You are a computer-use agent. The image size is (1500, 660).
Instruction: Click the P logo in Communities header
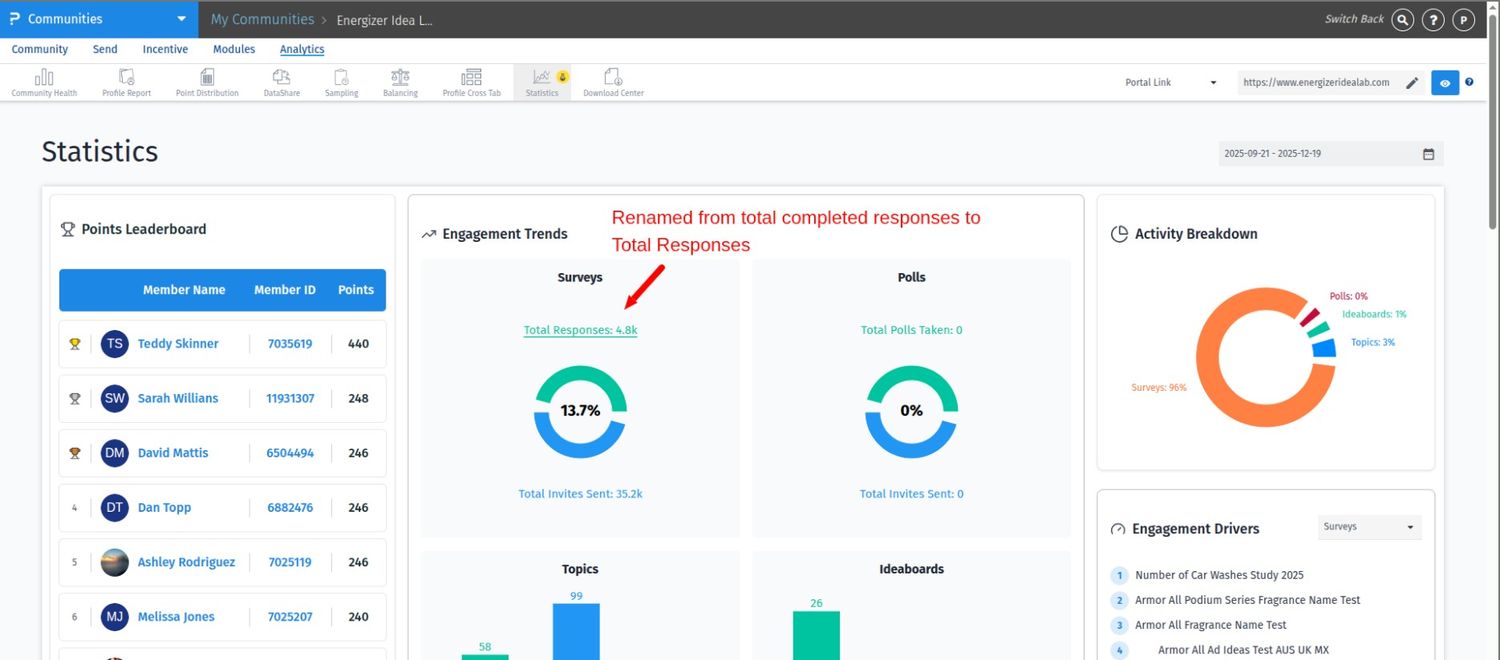(x=15, y=19)
